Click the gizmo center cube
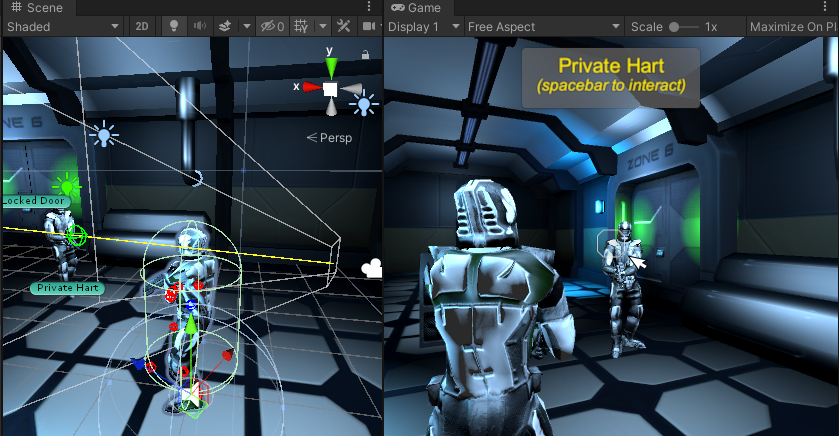 point(330,89)
